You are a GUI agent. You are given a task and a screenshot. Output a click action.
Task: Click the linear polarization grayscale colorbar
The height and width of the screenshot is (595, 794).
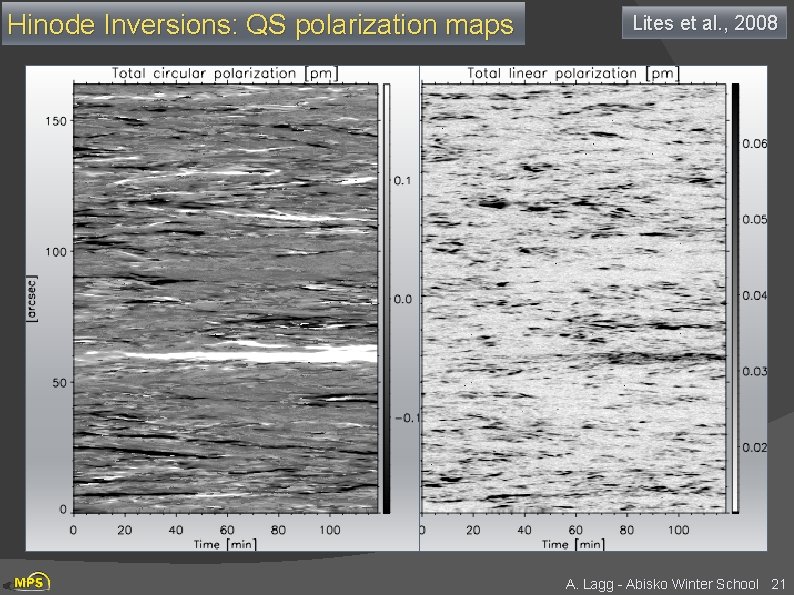[735, 298]
